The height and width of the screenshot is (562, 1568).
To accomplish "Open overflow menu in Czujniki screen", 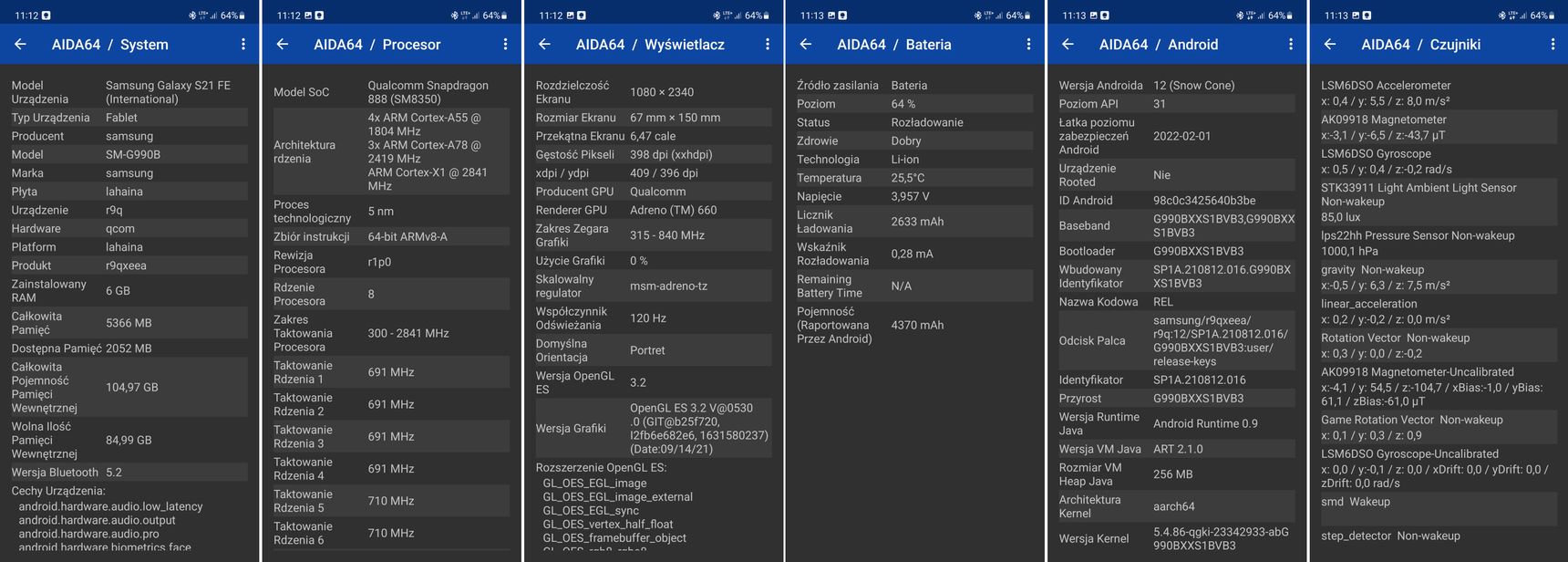I will click(1553, 44).
